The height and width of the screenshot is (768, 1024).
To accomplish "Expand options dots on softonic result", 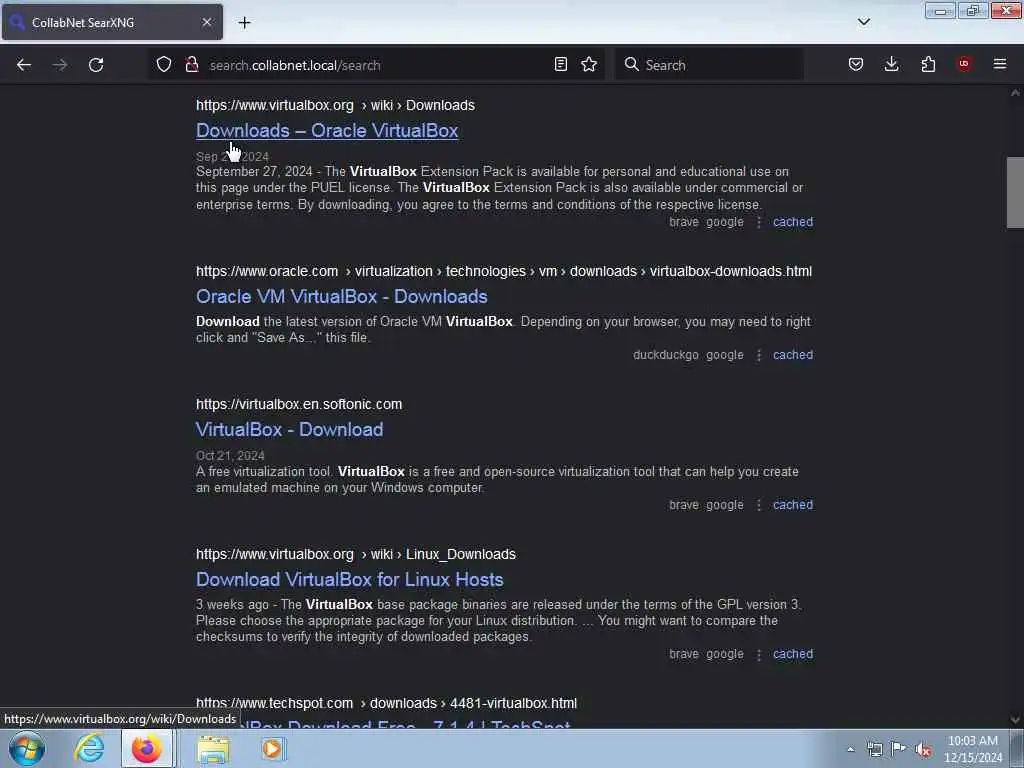I will coord(758,505).
